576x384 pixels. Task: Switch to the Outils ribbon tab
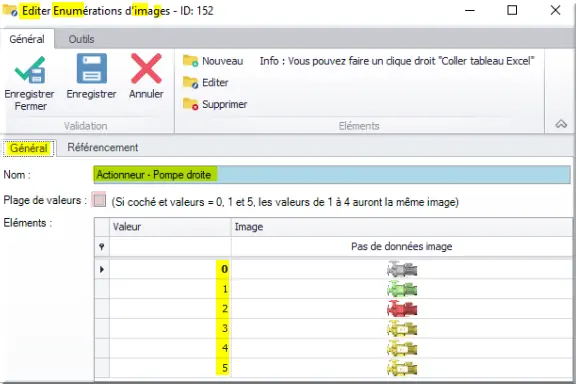pyautogui.click(x=81, y=39)
